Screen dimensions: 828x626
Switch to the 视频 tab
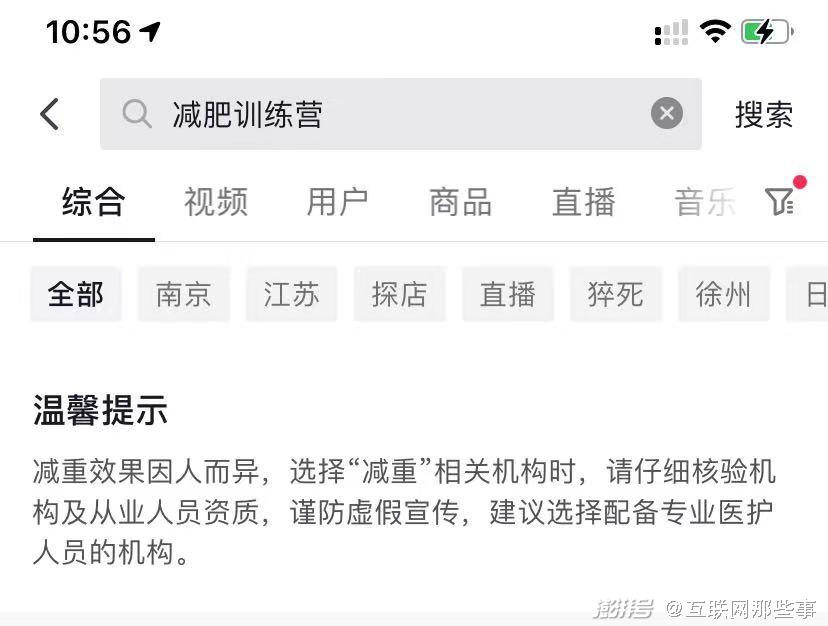point(215,202)
